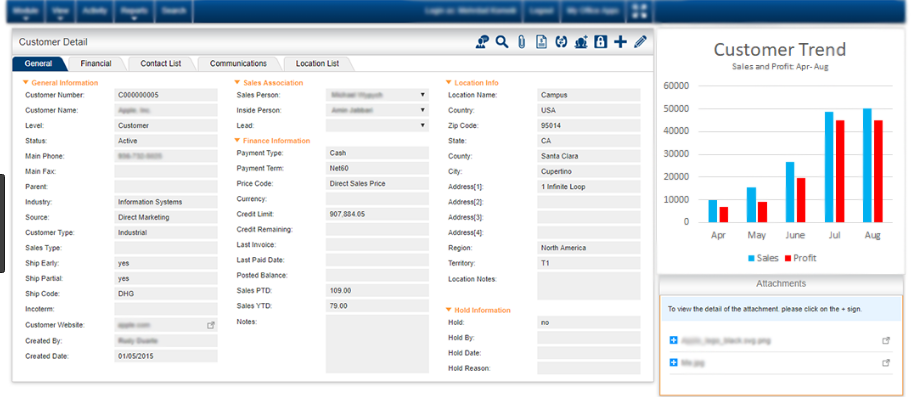Screen dimensions: 914x397
Task: Open second attachment in new window icon
Action: tap(886, 363)
